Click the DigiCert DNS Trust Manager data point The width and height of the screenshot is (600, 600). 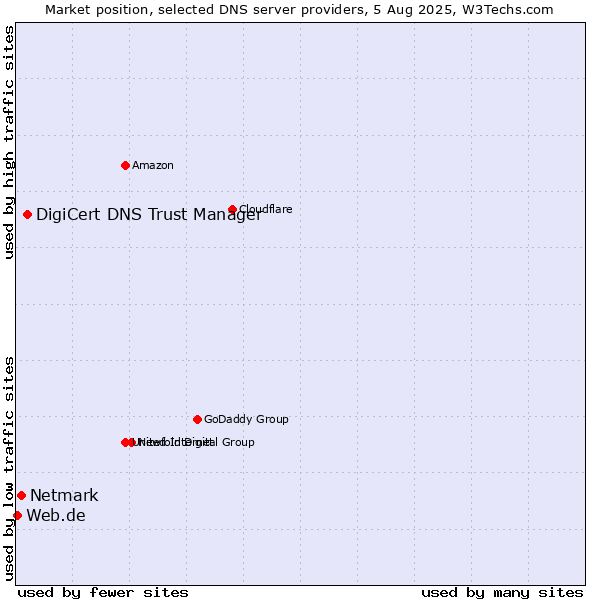(27, 215)
